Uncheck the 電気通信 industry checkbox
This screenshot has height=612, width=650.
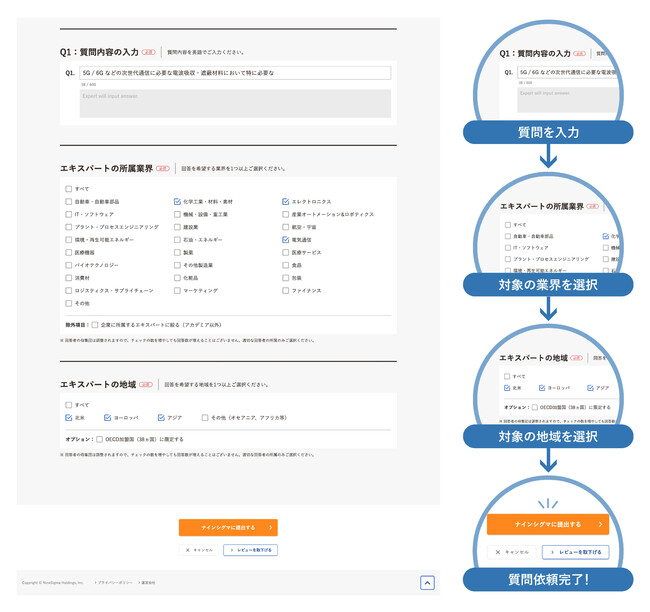pyautogui.click(x=285, y=240)
